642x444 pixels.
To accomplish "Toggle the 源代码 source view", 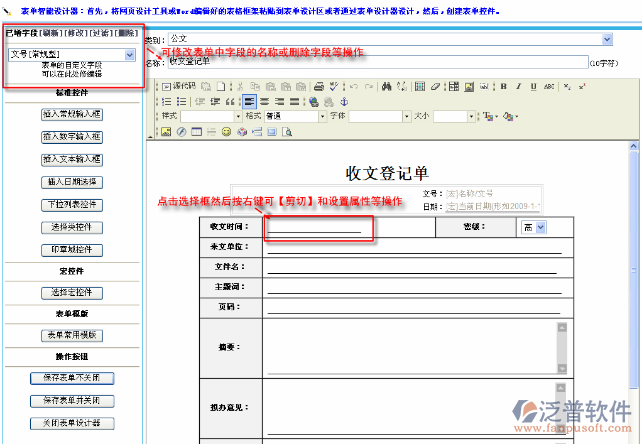I will click(178, 86).
